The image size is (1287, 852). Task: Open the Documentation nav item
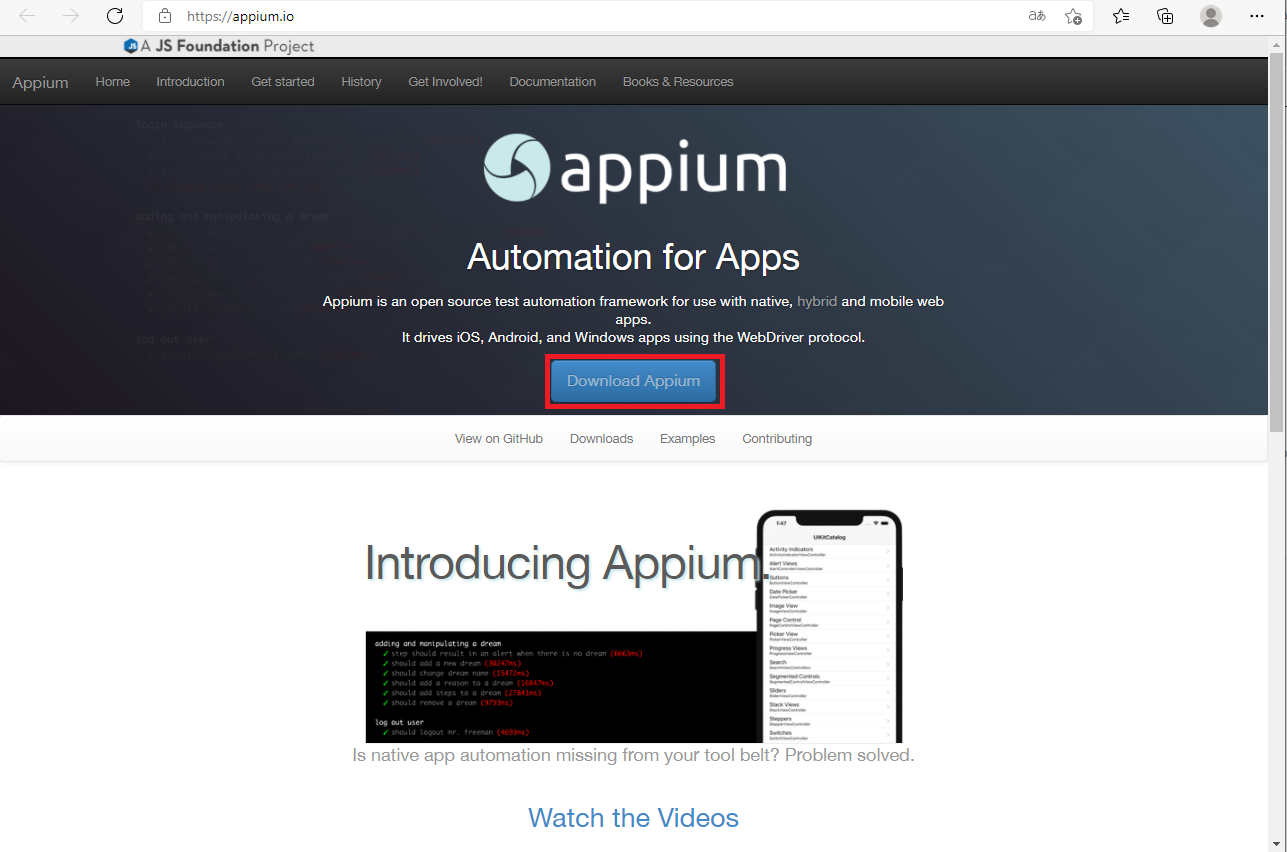point(552,82)
